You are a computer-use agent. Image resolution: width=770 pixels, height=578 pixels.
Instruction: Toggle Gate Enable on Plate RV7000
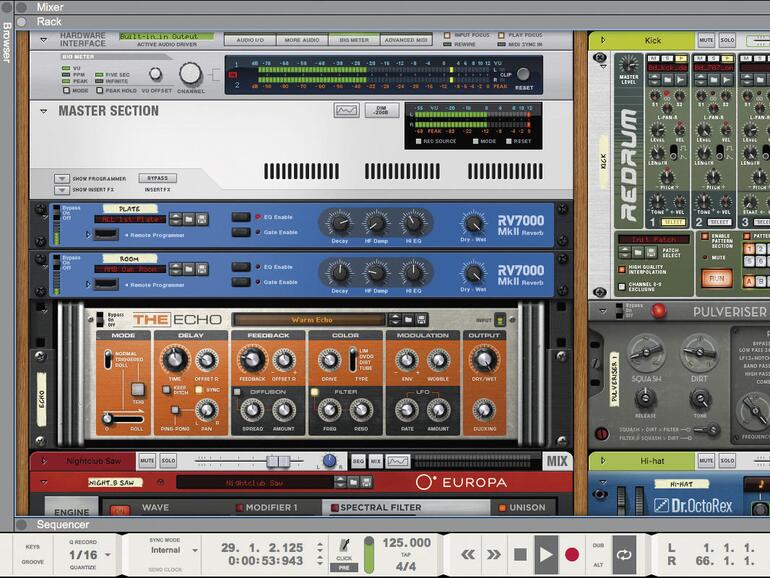[x=241, y=232]
